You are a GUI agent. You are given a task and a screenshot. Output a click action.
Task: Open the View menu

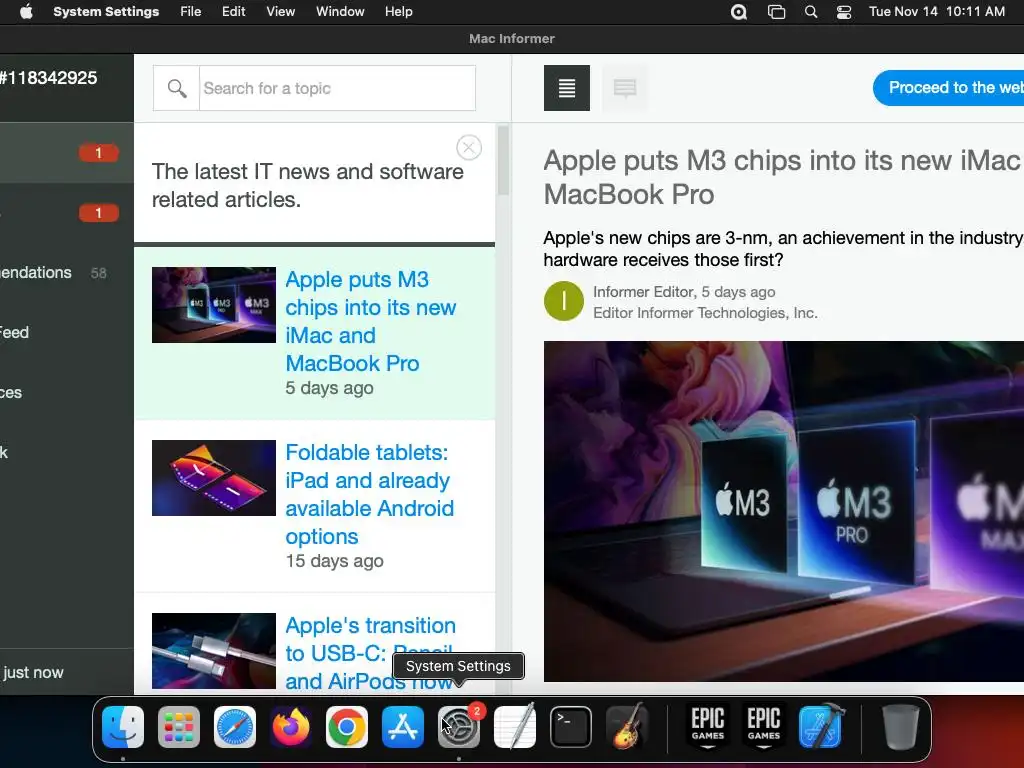(x=280, y=12)
